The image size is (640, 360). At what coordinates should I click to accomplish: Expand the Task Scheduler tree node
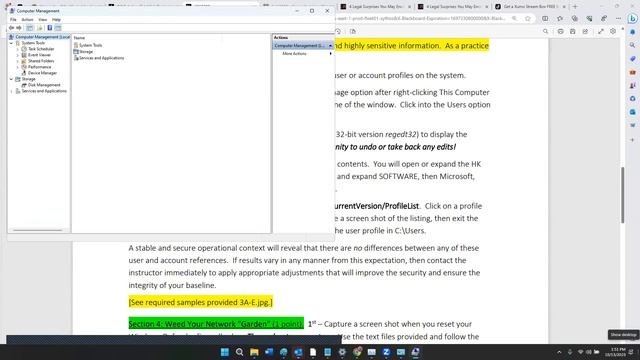tap(18, 49)
